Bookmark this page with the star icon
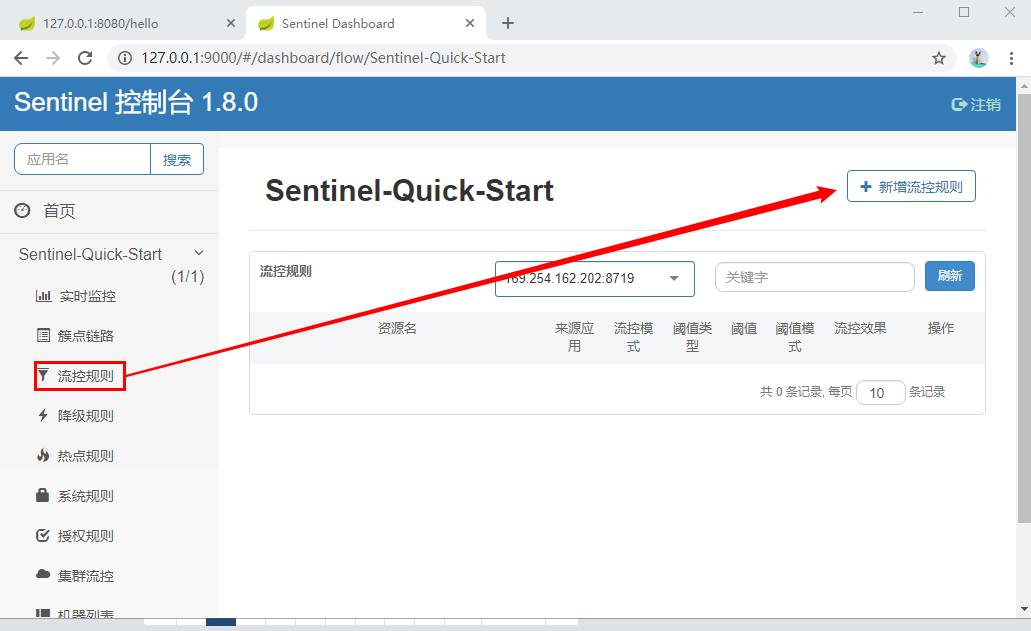 (939, 58)
